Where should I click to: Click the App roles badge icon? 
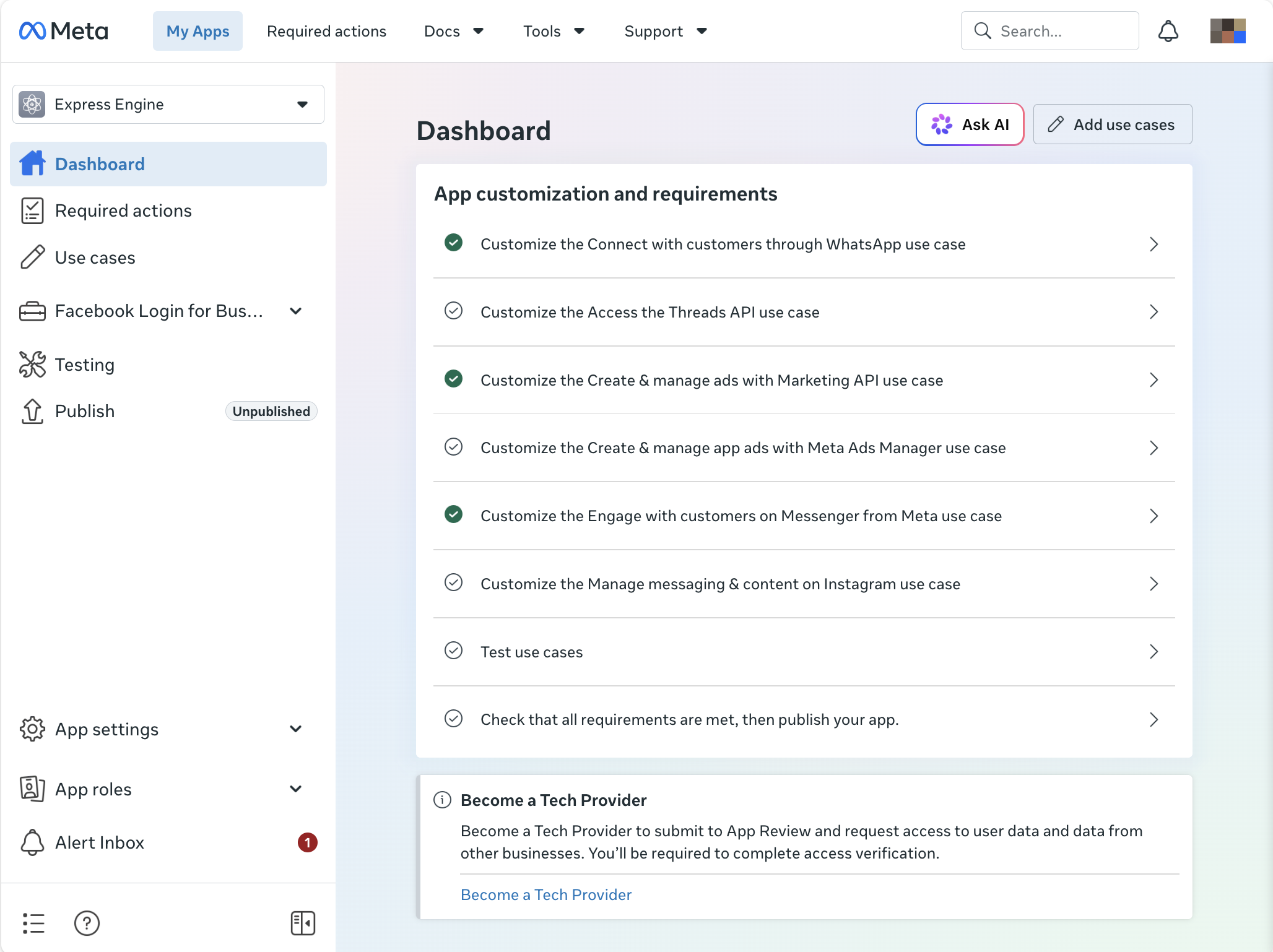[32, 789]
